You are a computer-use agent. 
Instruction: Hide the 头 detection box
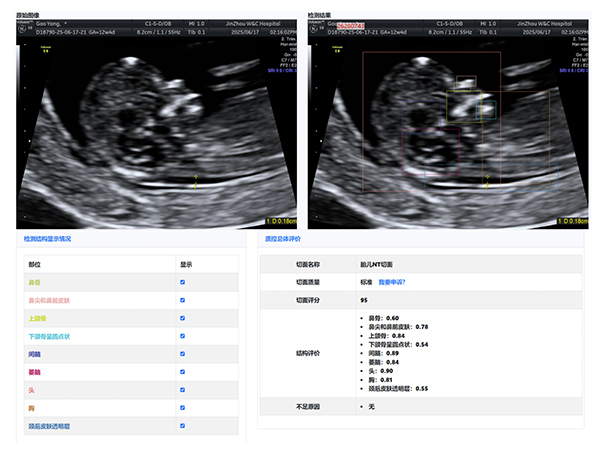click(x=182, y=389)
